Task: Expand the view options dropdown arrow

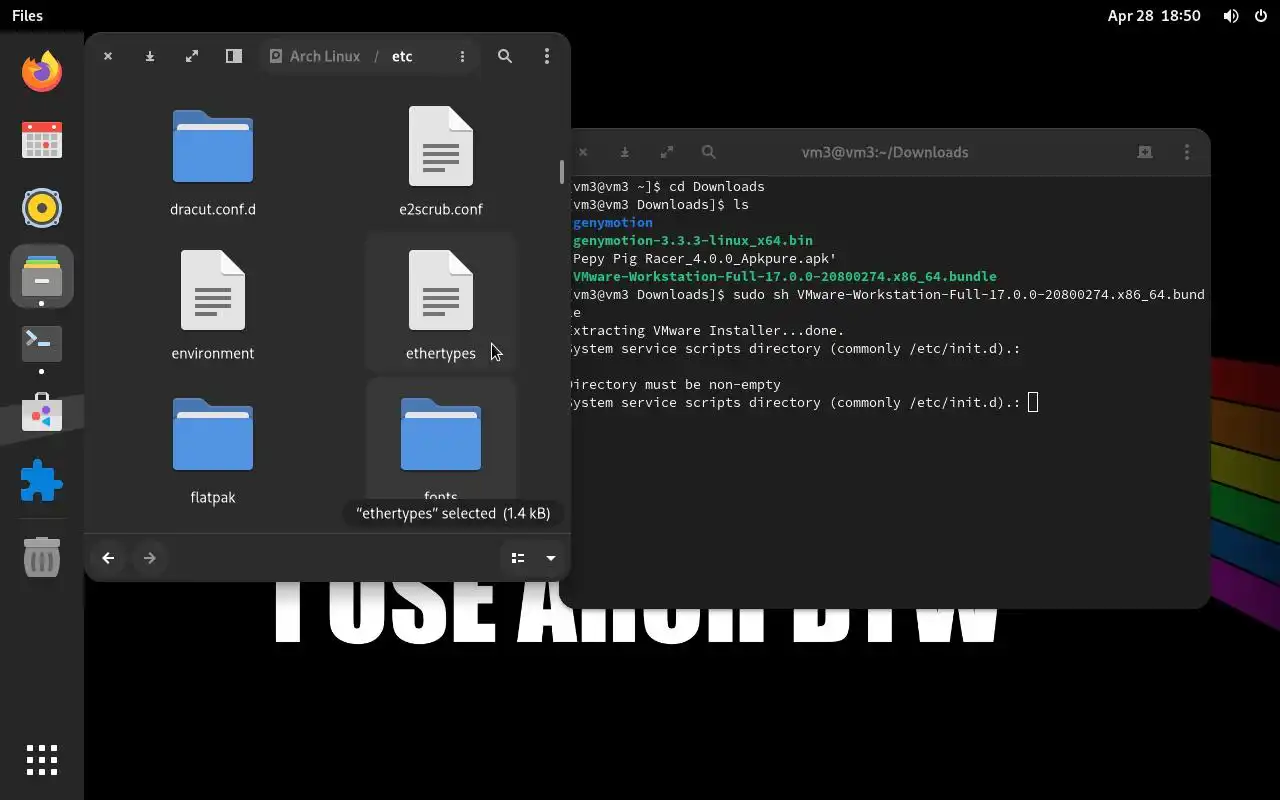Action: coord(550,558)
